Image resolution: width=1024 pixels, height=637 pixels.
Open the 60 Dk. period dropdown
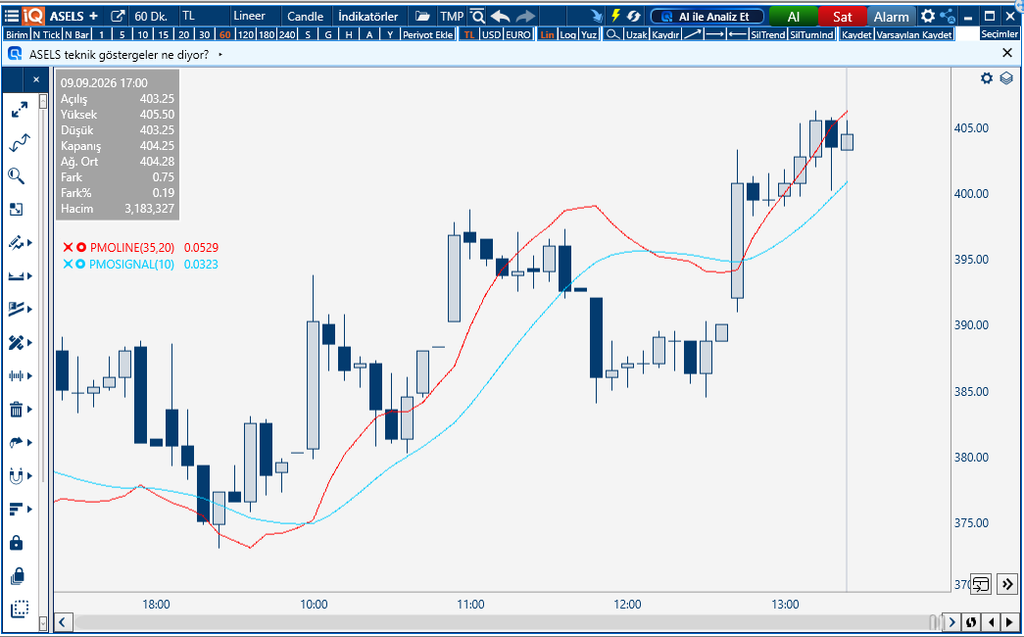click(x=151, y=16)
